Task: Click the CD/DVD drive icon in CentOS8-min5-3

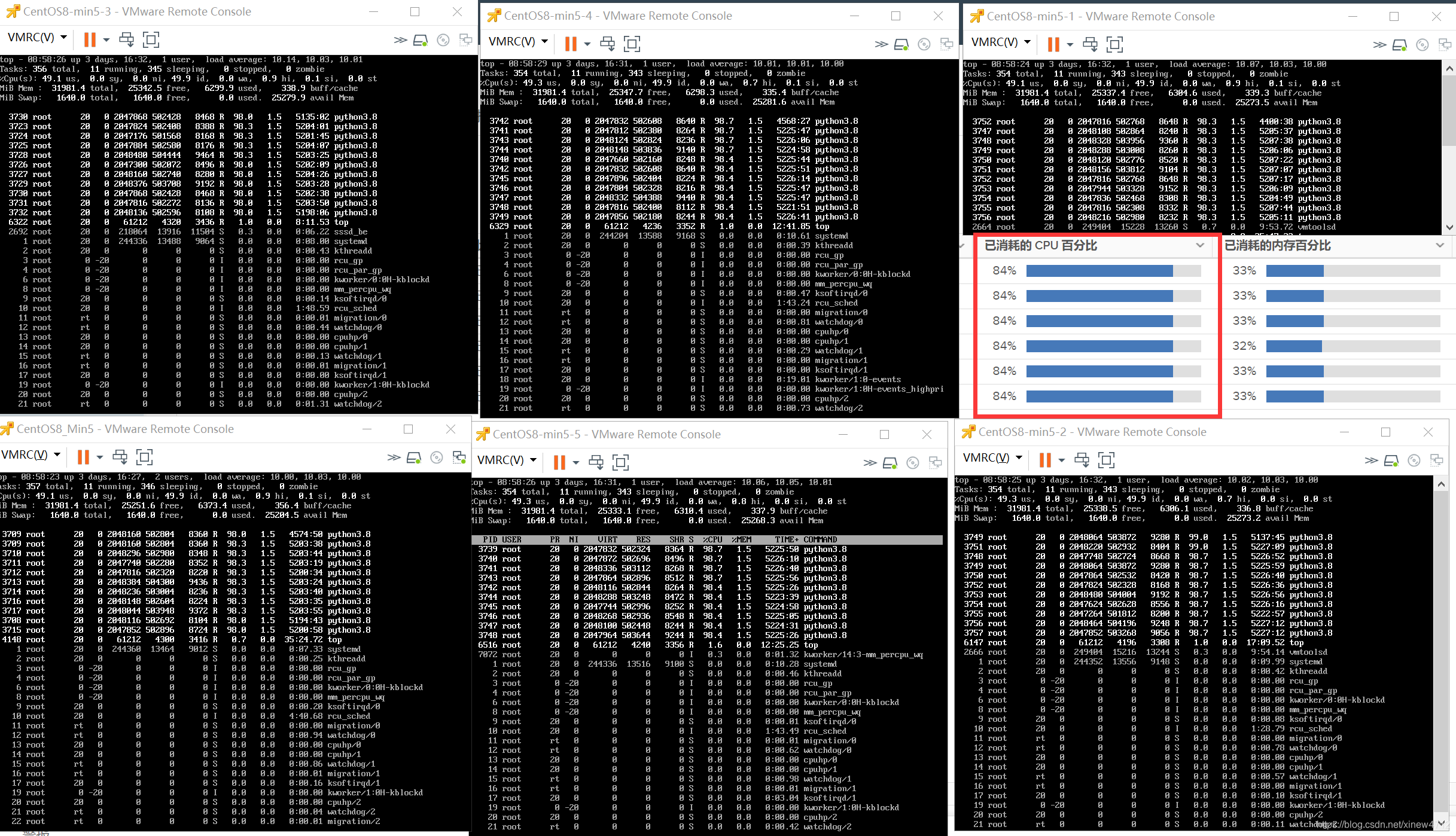Action: (x=443, y=40)
